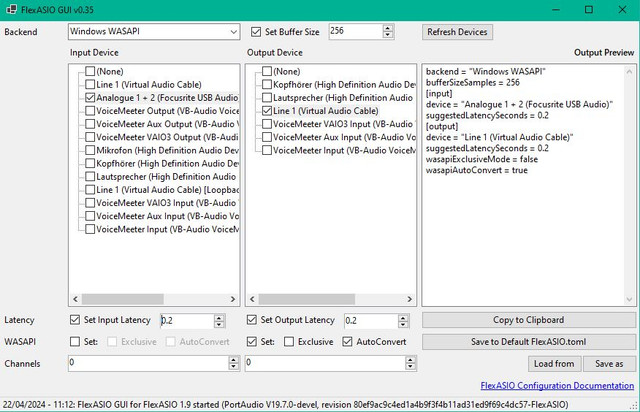Check VoiceMeeter VAIO3 Input output device
This screenshot has height=412, width=640.
(x=267, y=124)
